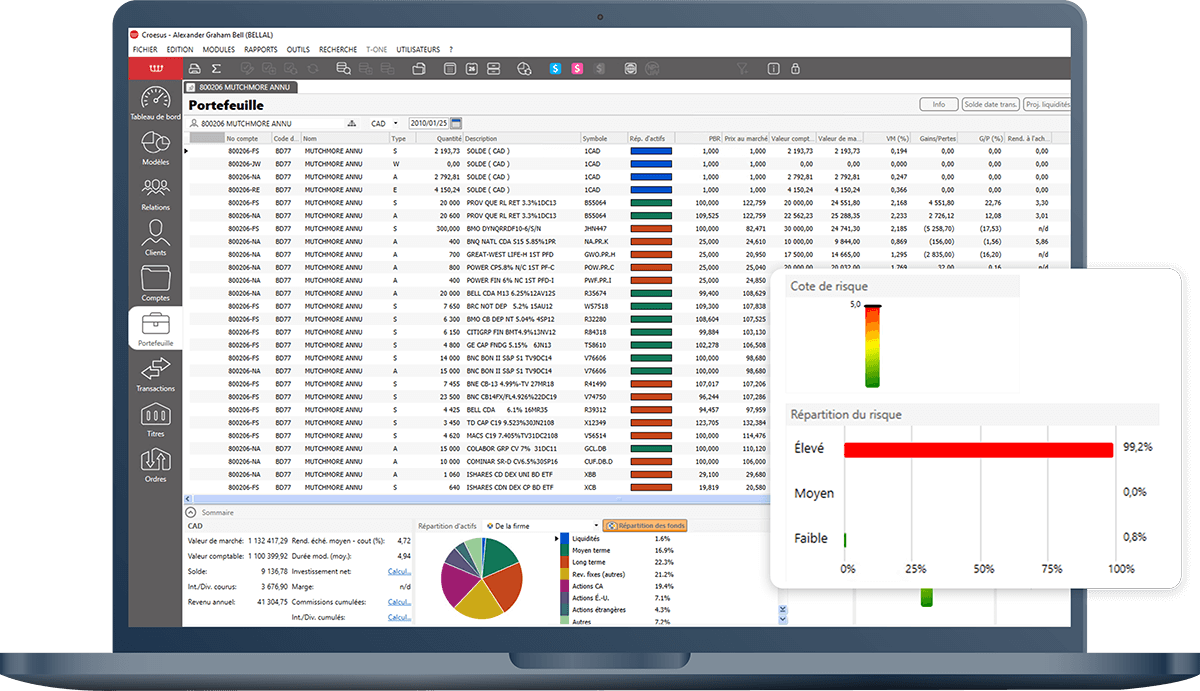Sort by the Symbole column header
This screenshot has width=1200, height=691.
(x=603, y=139)
